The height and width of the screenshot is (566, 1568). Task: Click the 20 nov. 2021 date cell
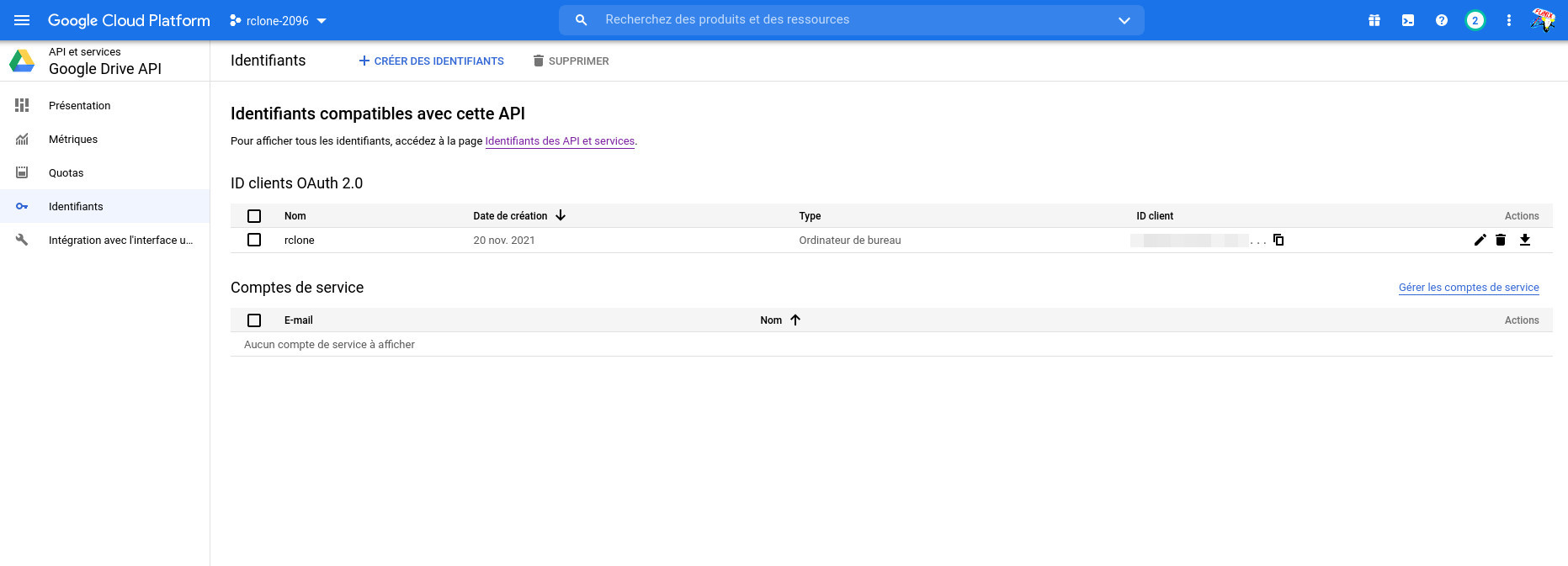click(x=504, y=241)
